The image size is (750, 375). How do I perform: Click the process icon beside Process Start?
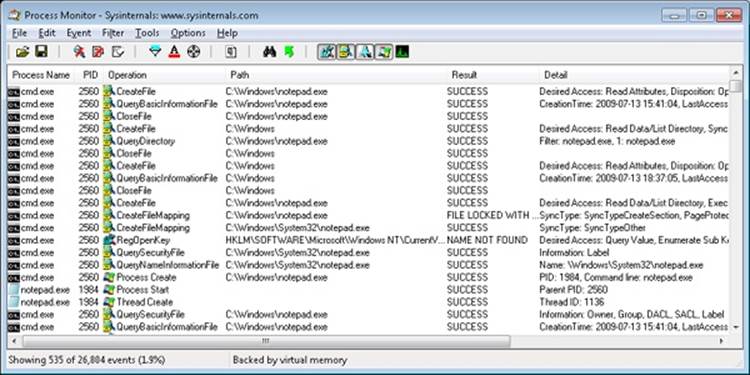pos(109,290)
